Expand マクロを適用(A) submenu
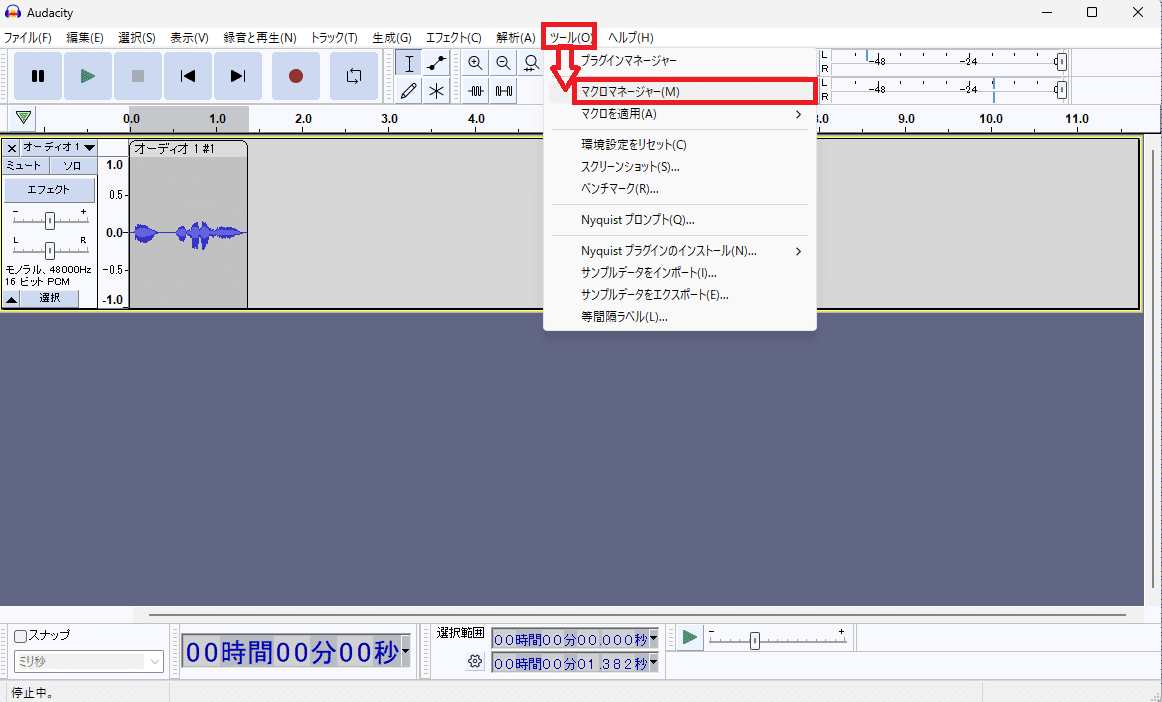Image resolution: width=1162 pixels, height=702 pixels. tap(680, 114)
